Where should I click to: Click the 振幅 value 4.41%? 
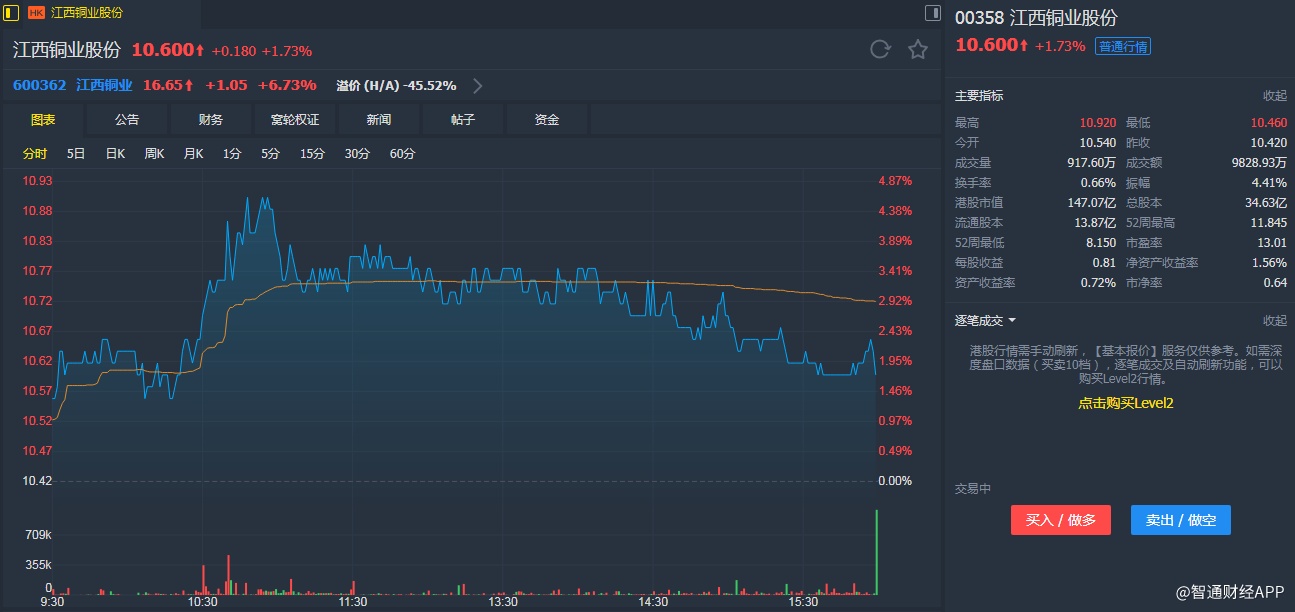(x=1270, y=182)
